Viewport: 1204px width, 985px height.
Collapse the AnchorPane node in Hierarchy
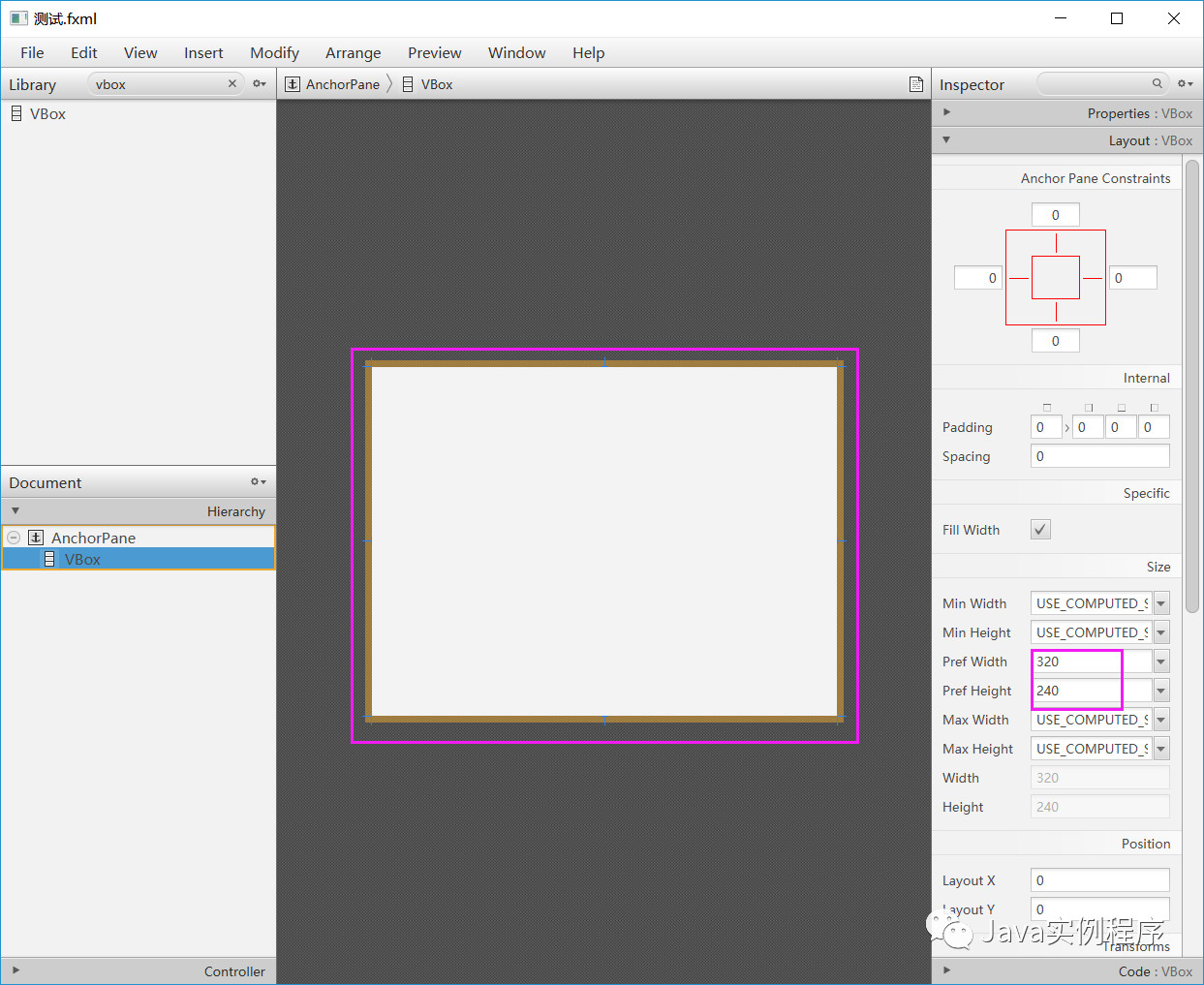click(14, 538)
